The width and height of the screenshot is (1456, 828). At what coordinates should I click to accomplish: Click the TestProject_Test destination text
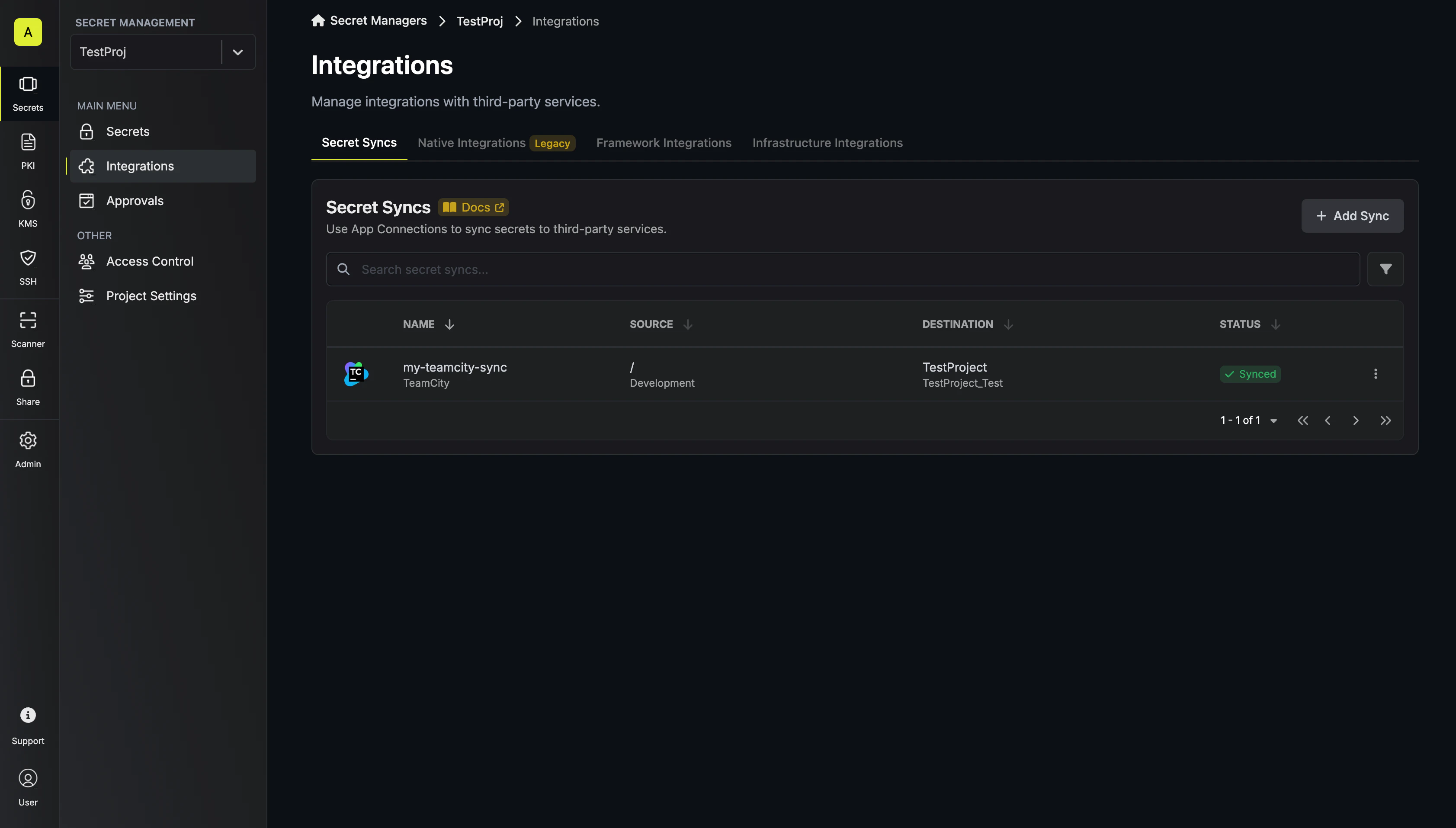962,383
